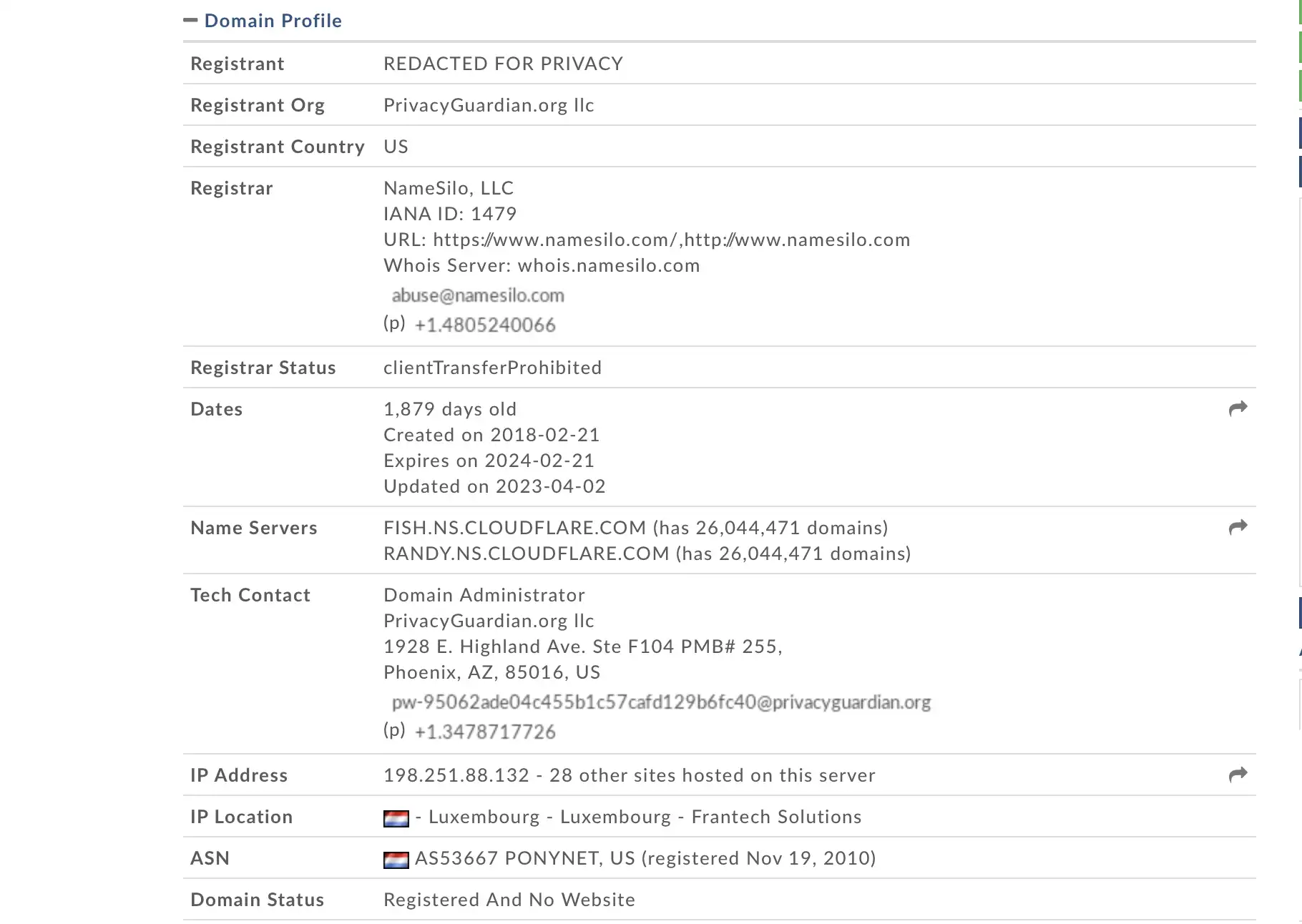Click the NameSilo, LLC registrar name

449,188
